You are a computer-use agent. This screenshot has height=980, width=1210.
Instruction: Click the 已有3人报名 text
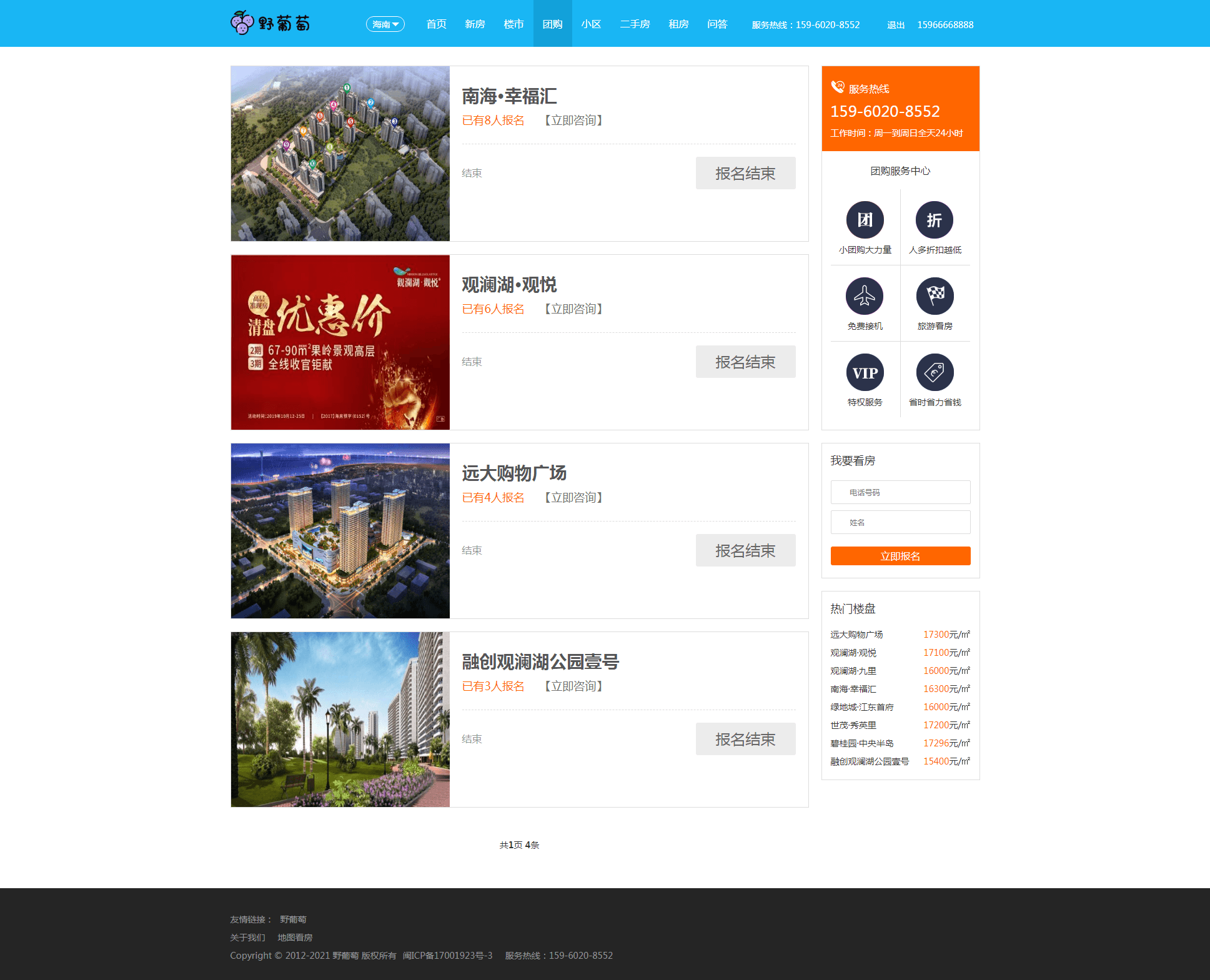click(493, 686)
